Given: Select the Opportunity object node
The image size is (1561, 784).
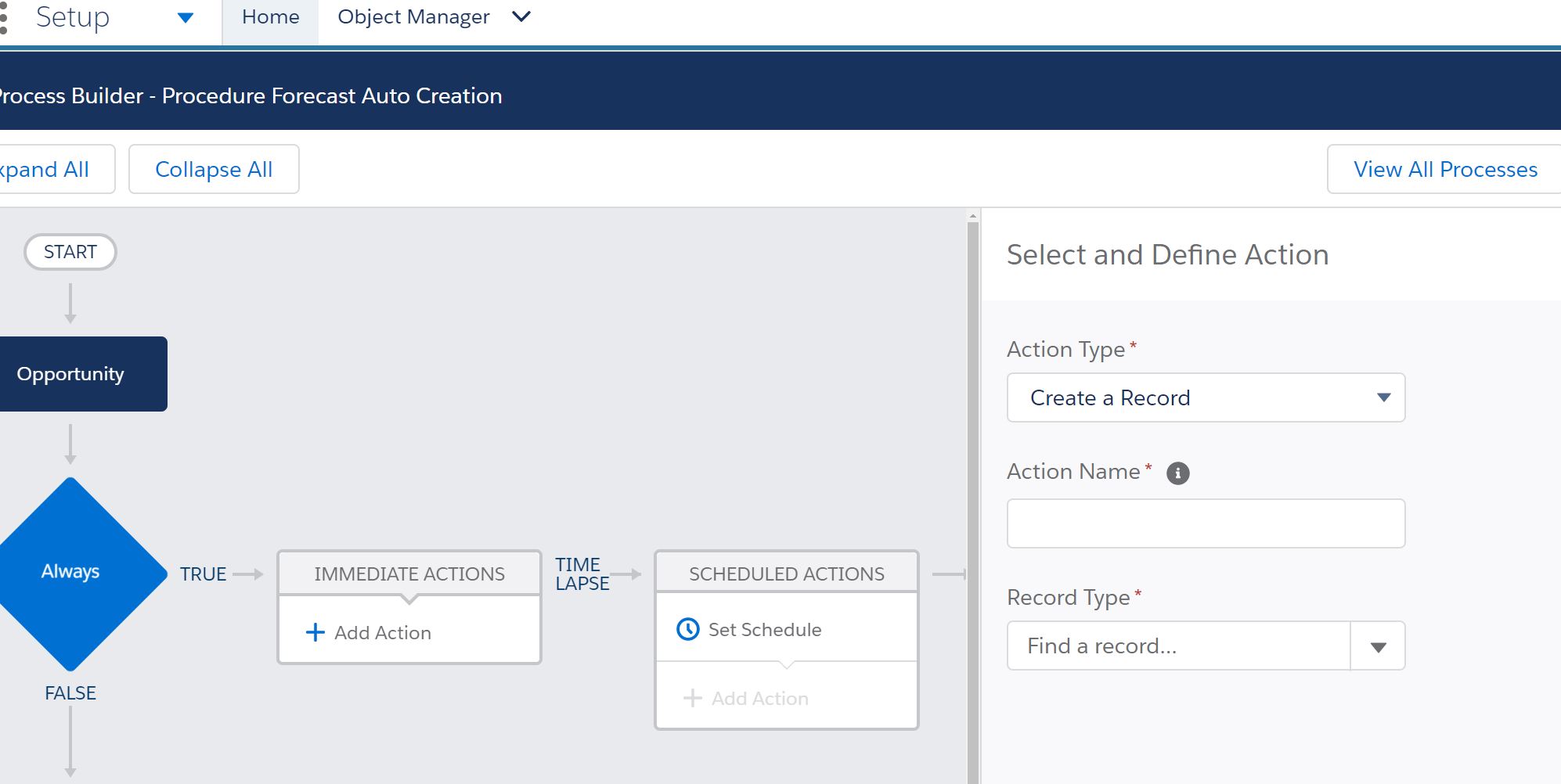Looking at the screenshot, I should (x=72, y=374).
